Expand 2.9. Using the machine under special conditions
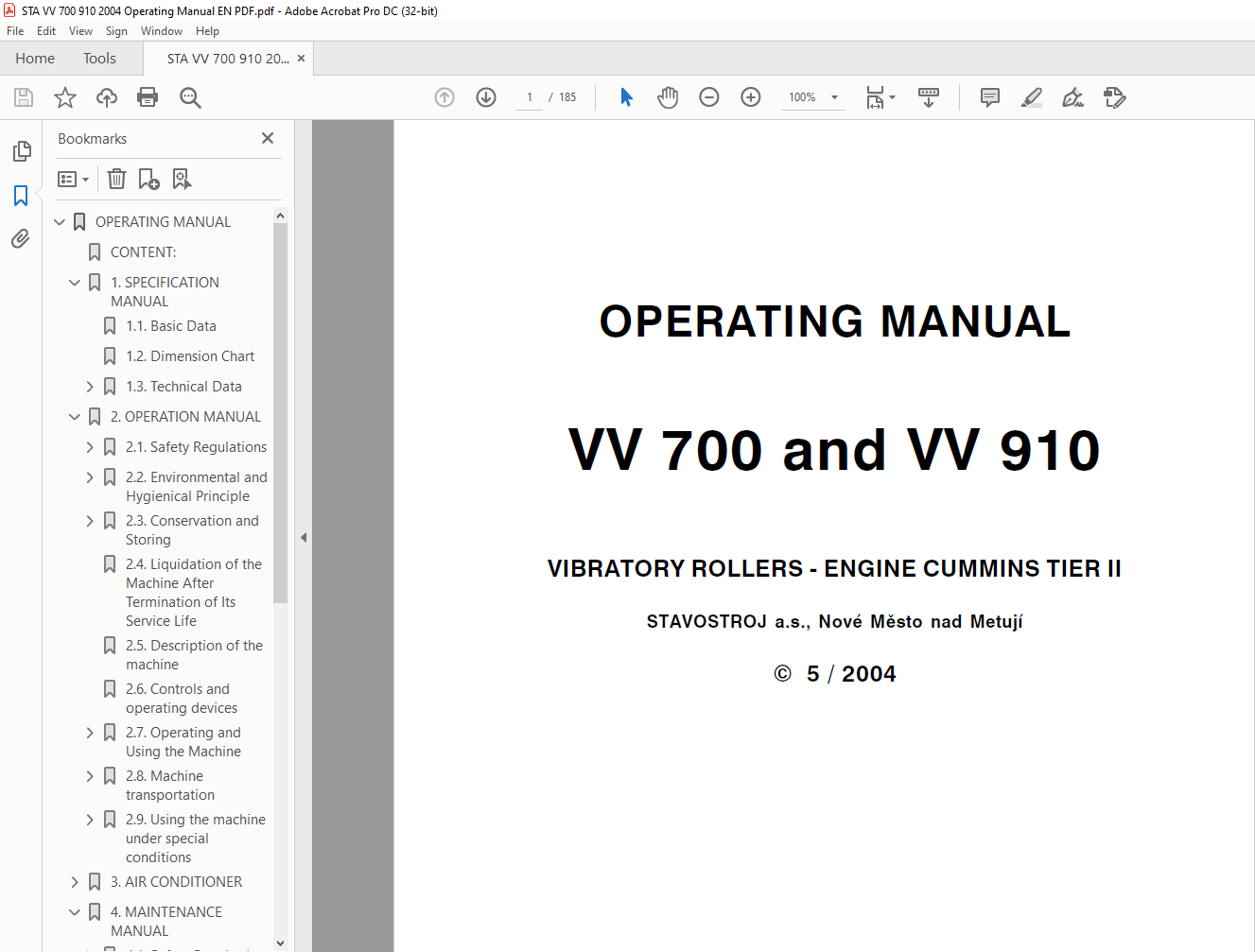Screen dimensions: 1255x952 click(90, 820)
